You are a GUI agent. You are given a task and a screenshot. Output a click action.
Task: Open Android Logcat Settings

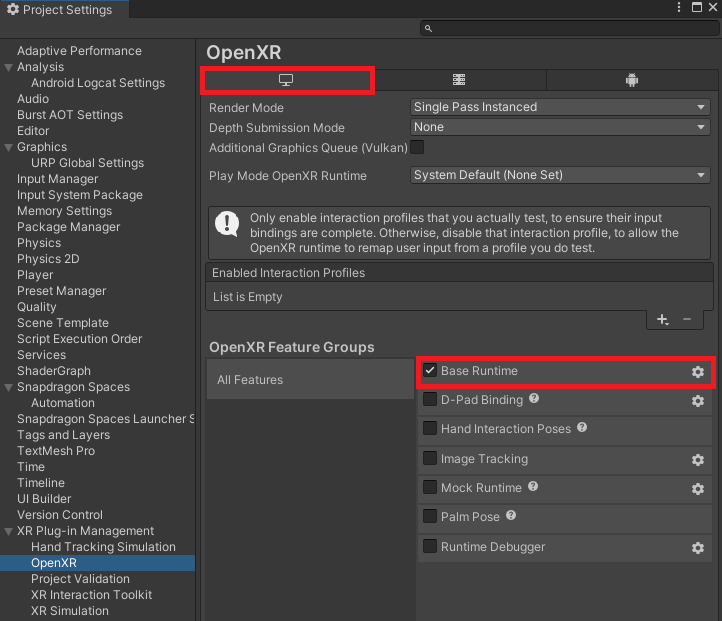(98, 83)
